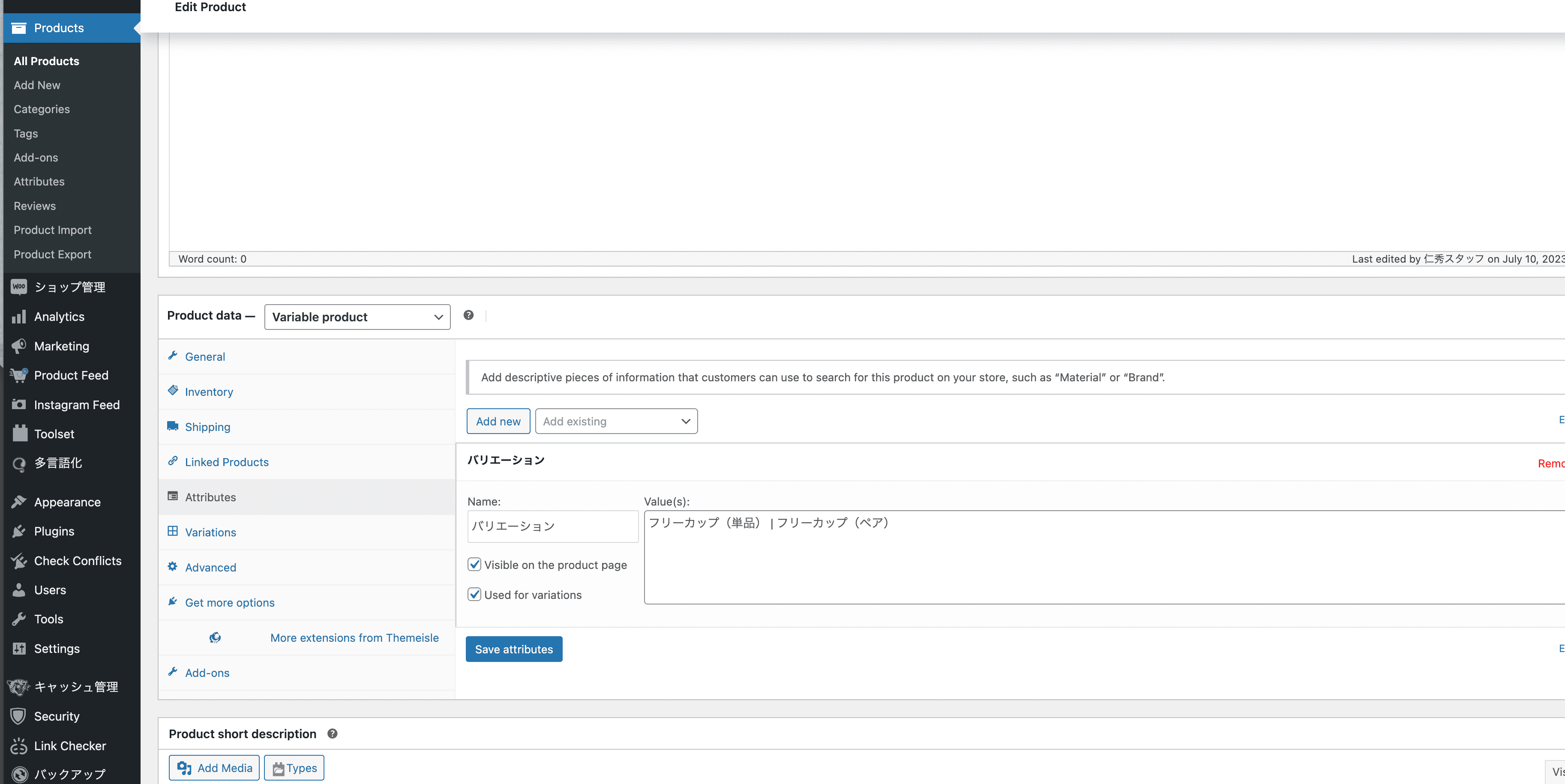This screenshot has width=1565, height=784.
Task: Click the Analytics bar chart icon in sidebar
Action: (19, 317)
